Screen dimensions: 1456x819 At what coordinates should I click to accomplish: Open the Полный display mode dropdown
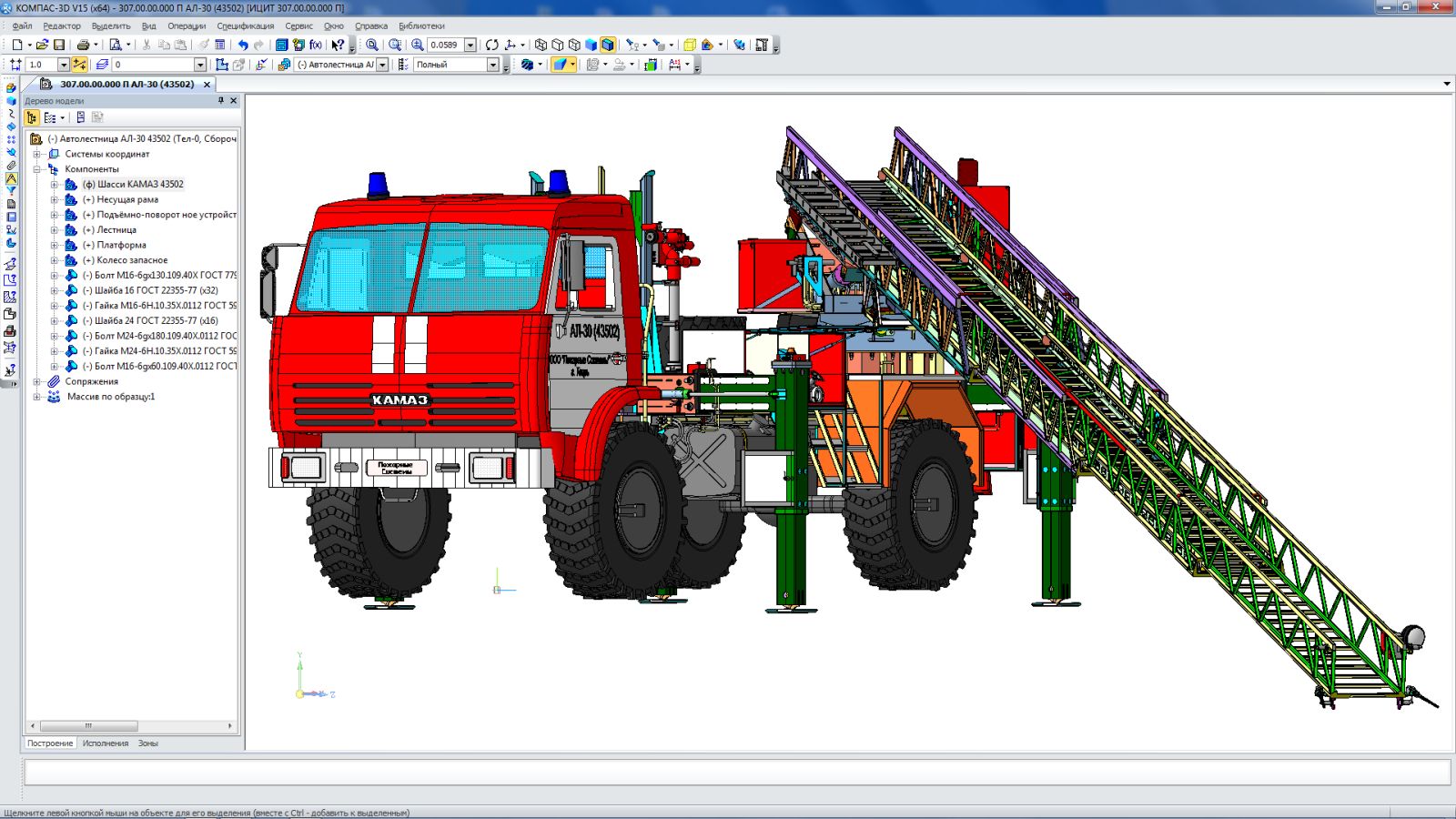click(493, 65)
